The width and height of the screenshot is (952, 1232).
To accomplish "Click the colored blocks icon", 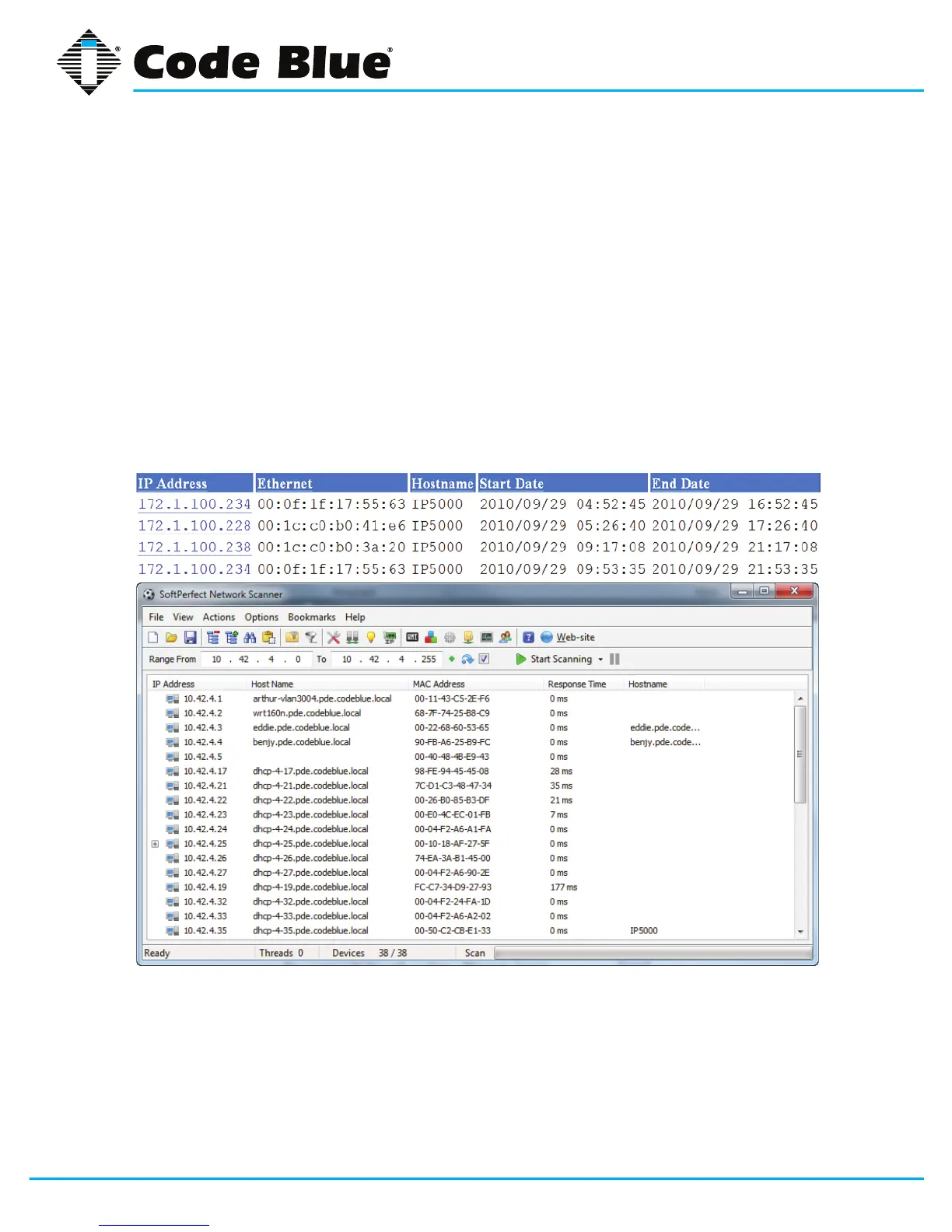I will [x=431, y=637].
